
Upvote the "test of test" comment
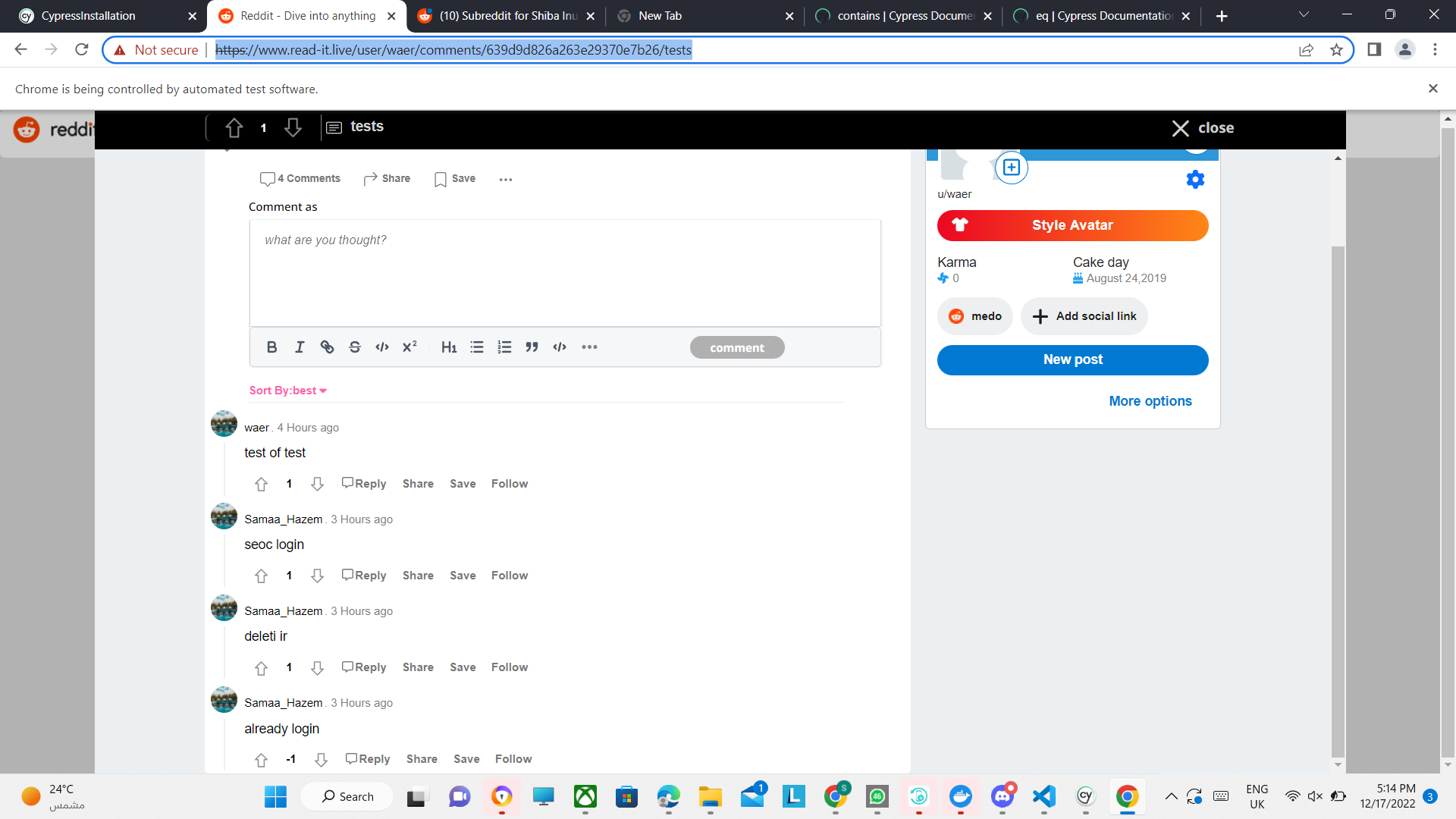click(x=262, y=484)
